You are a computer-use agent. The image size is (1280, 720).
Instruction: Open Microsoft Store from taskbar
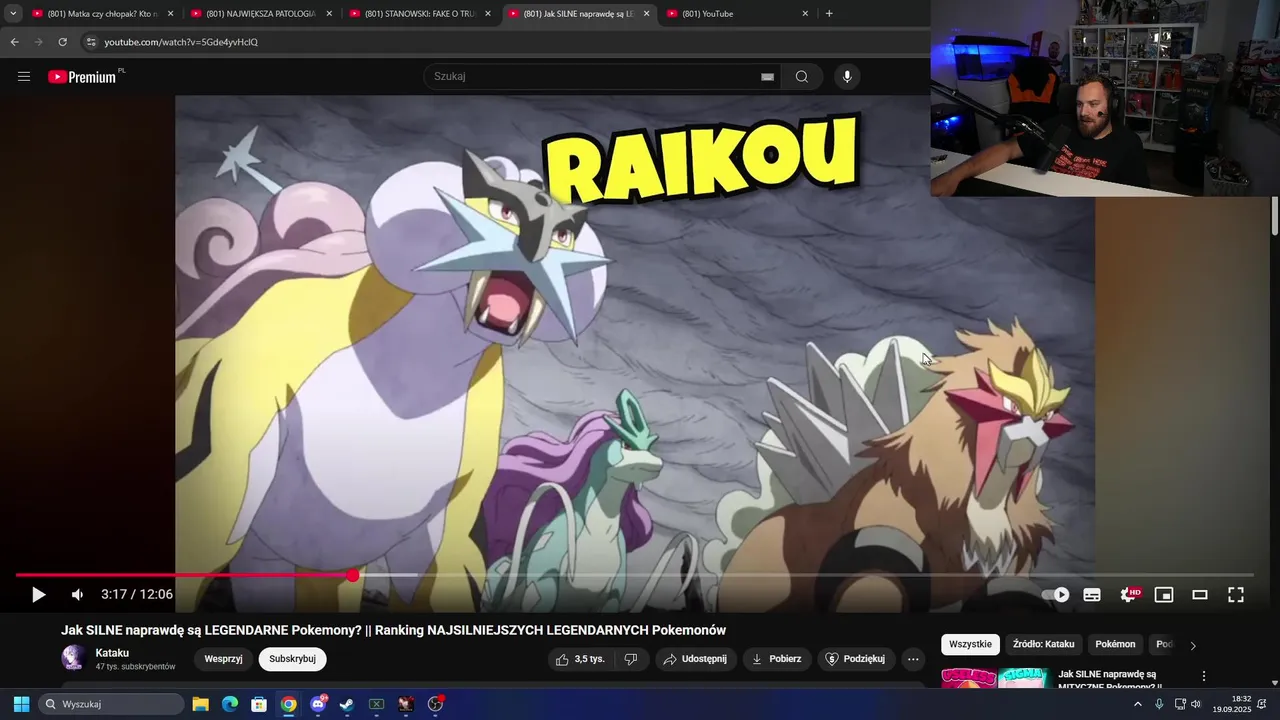pos(259,704)
